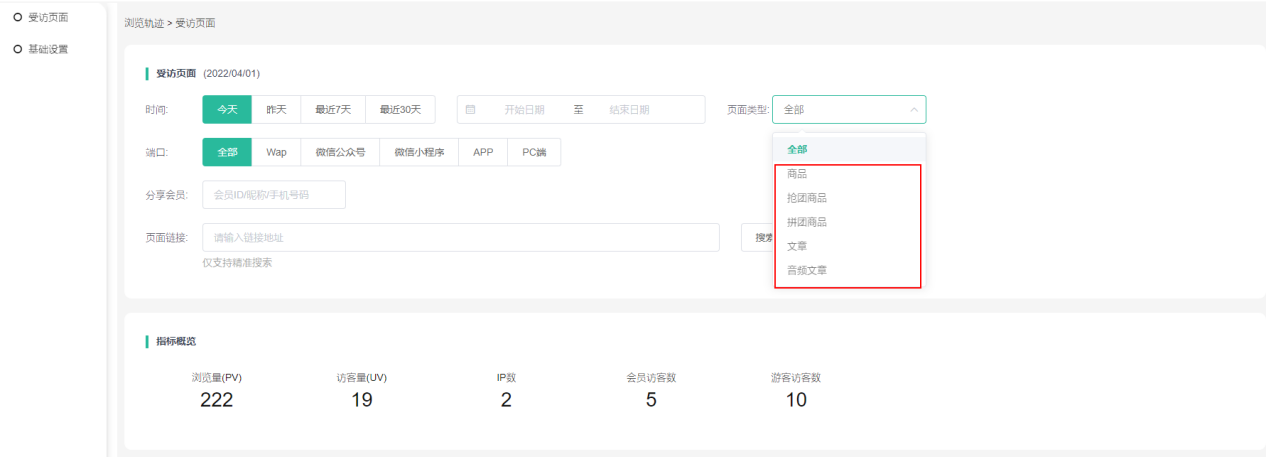The width and height of the screenshot is (1266, 457).
Task: Choose 商品 from page type list
Action: (x=797, y=174)
